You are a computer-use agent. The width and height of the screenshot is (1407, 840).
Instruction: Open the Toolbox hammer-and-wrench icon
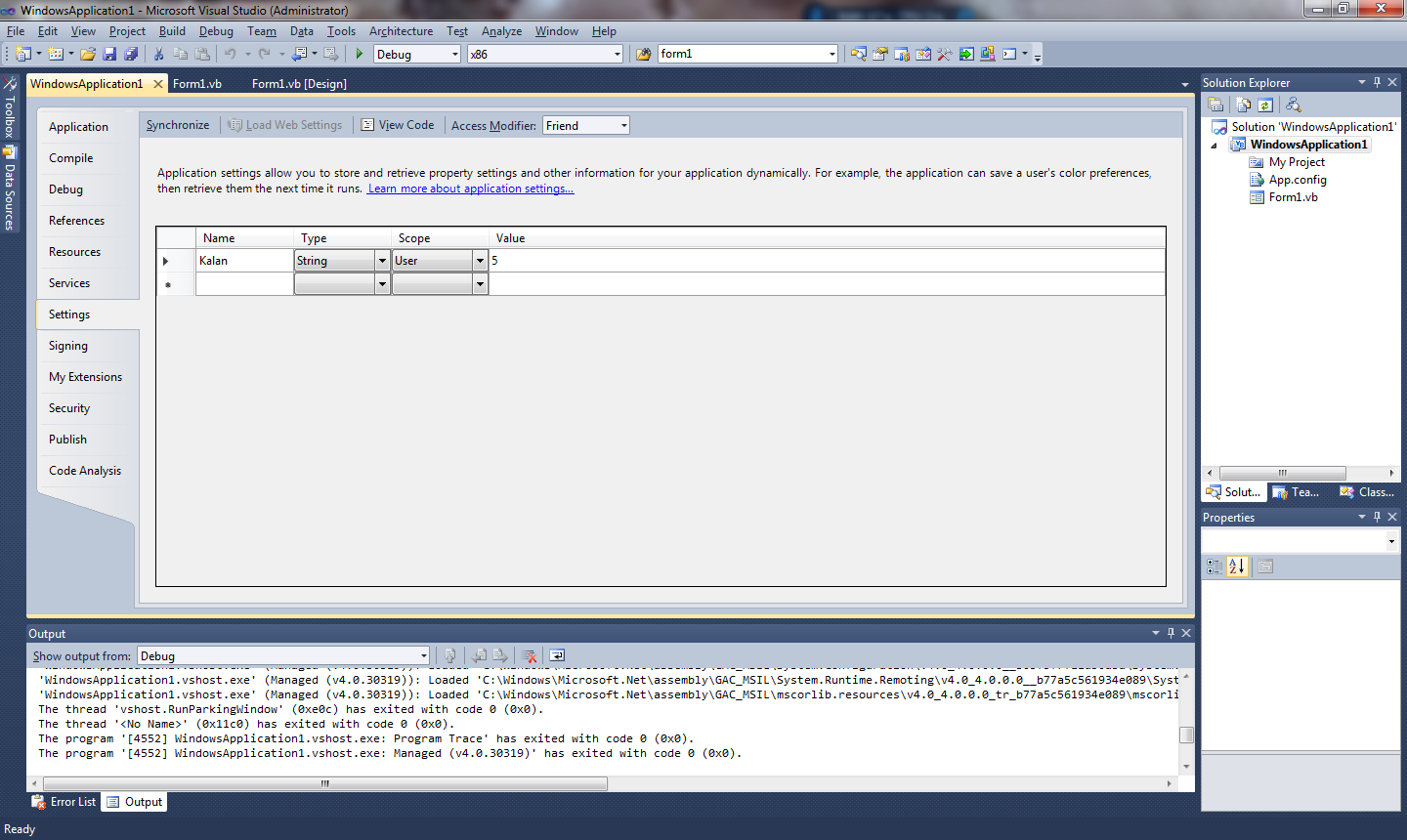click(945, 54)
